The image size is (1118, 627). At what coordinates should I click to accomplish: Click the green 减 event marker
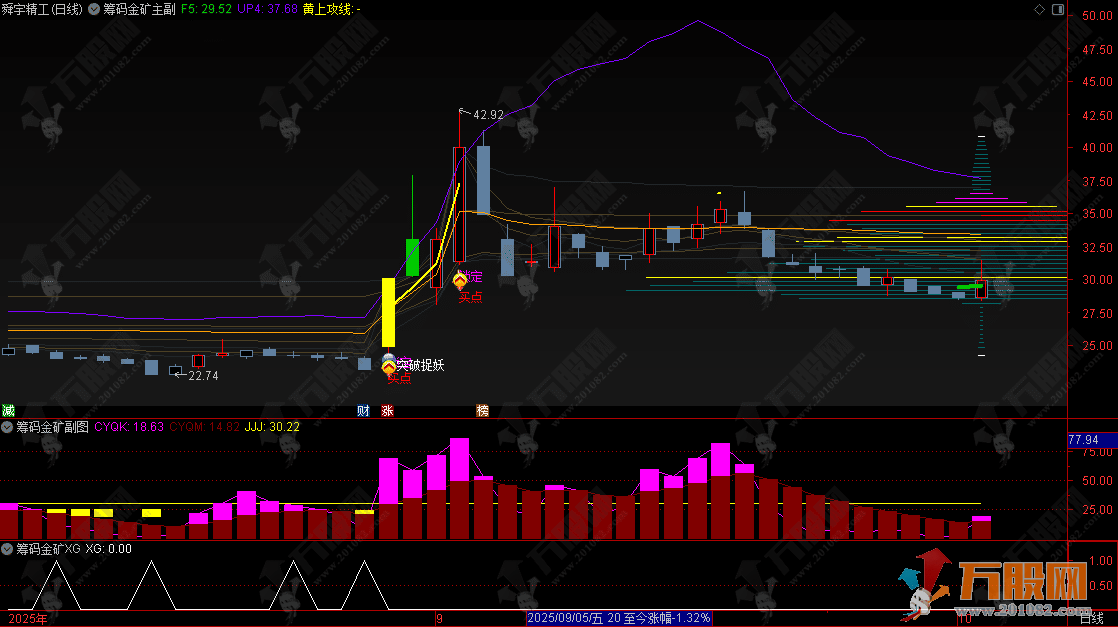[x=8, y=410]
